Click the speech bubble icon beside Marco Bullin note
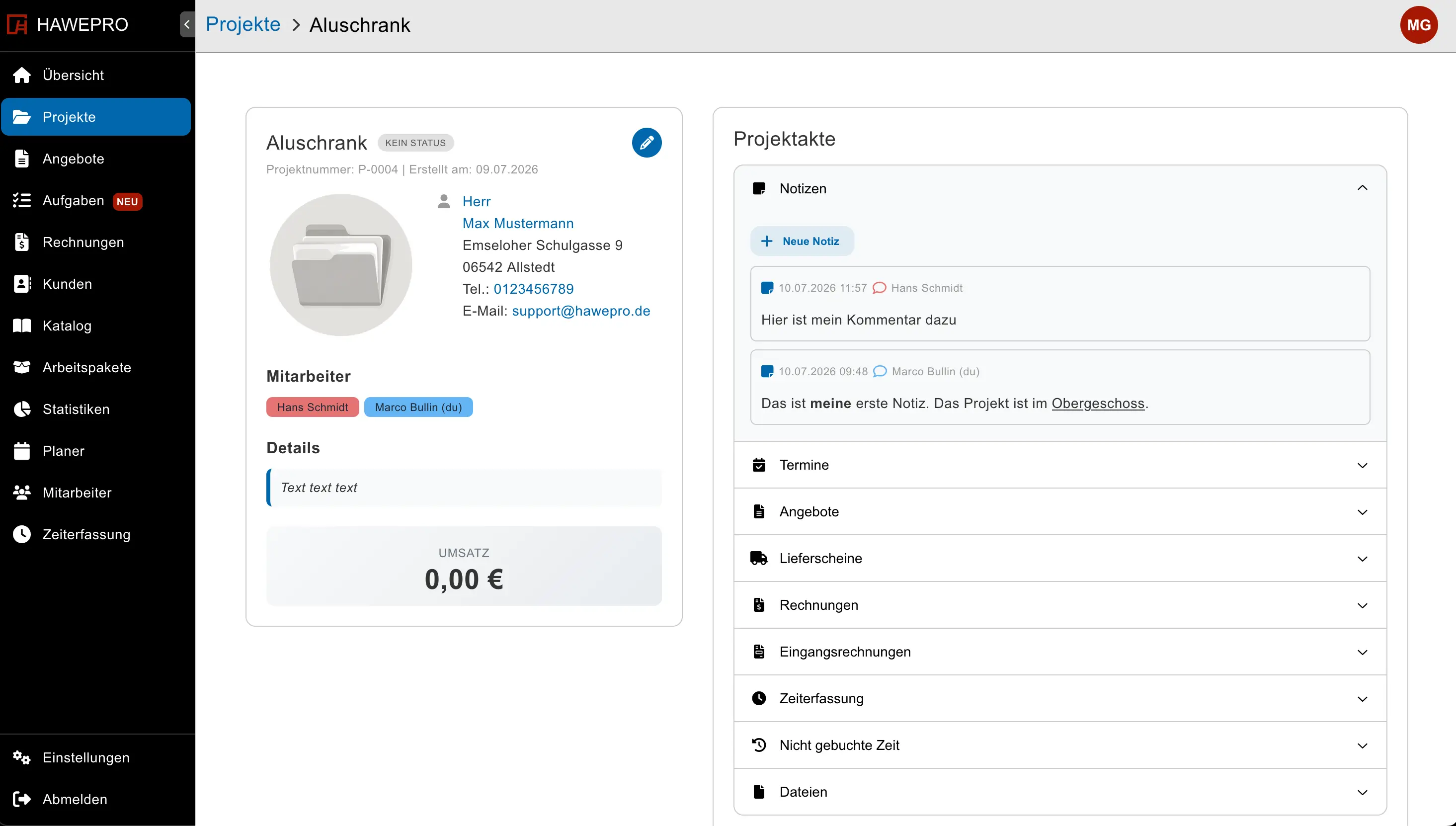 point(880,372)
